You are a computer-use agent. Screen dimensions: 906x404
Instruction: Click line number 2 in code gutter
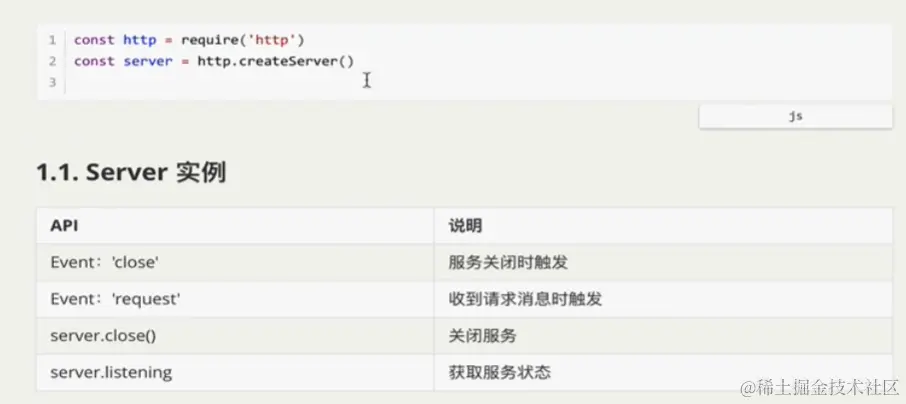coord(51,61)
